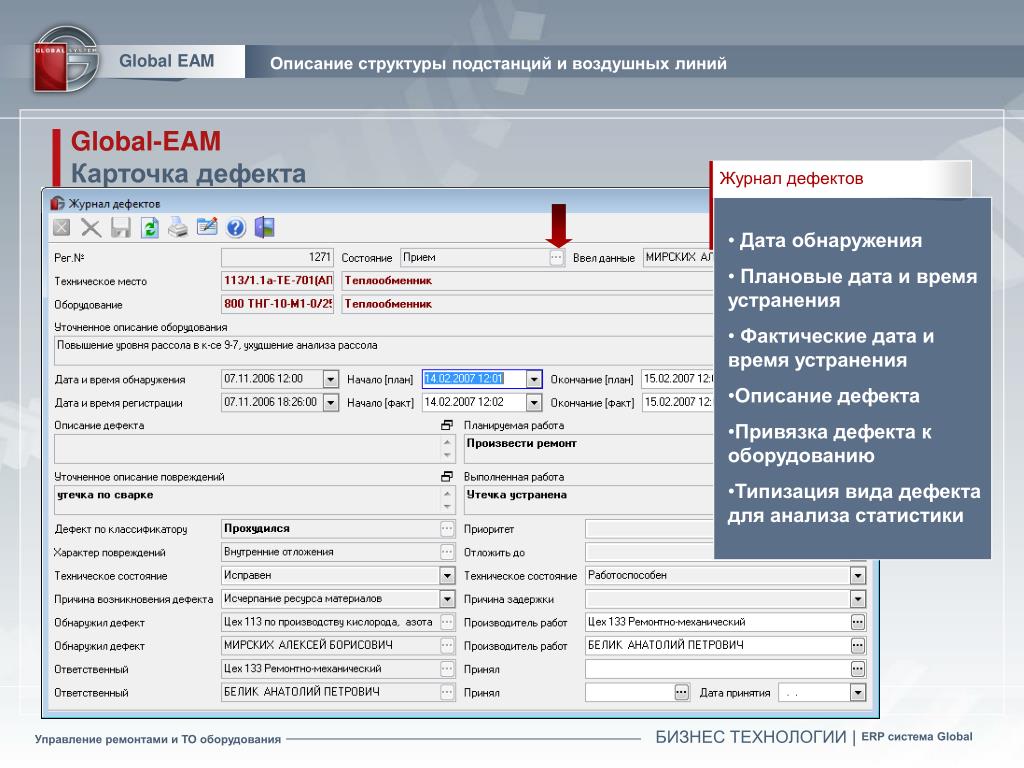Open lookup next to Внутренние отложения

447,552
